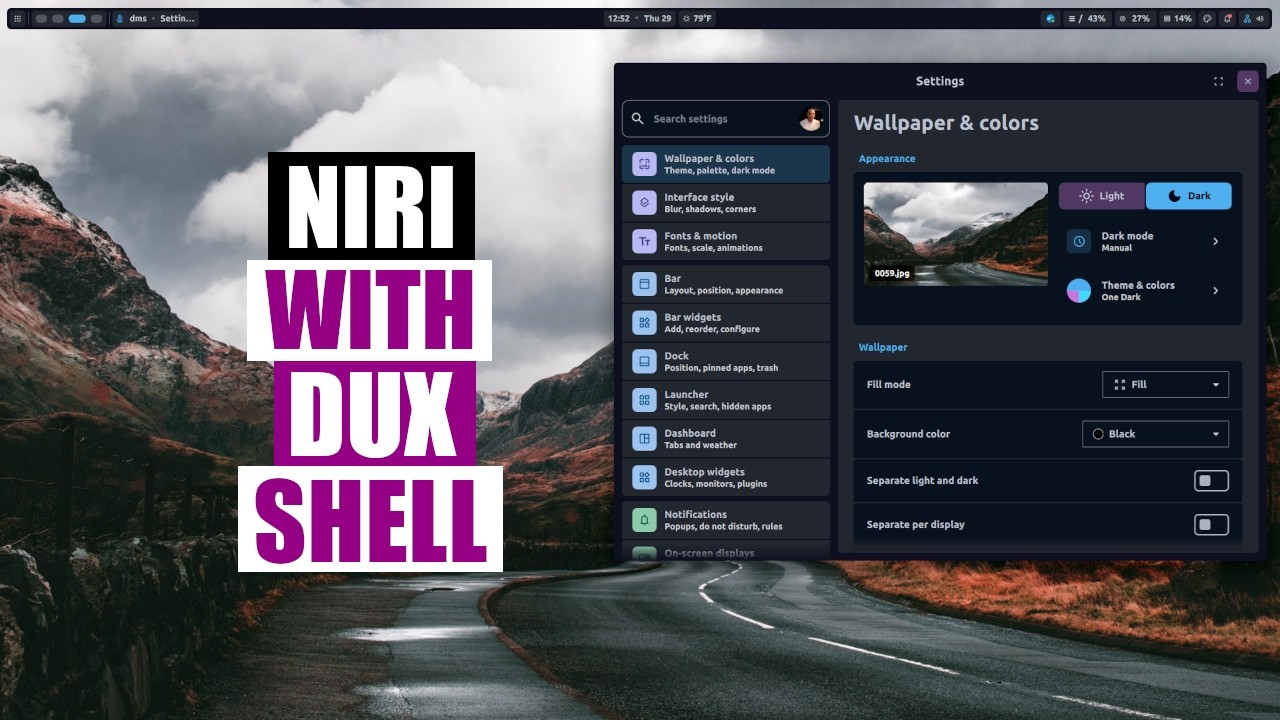Click the 27% CPU indicator in top bar

click(x=1134, y=18)
